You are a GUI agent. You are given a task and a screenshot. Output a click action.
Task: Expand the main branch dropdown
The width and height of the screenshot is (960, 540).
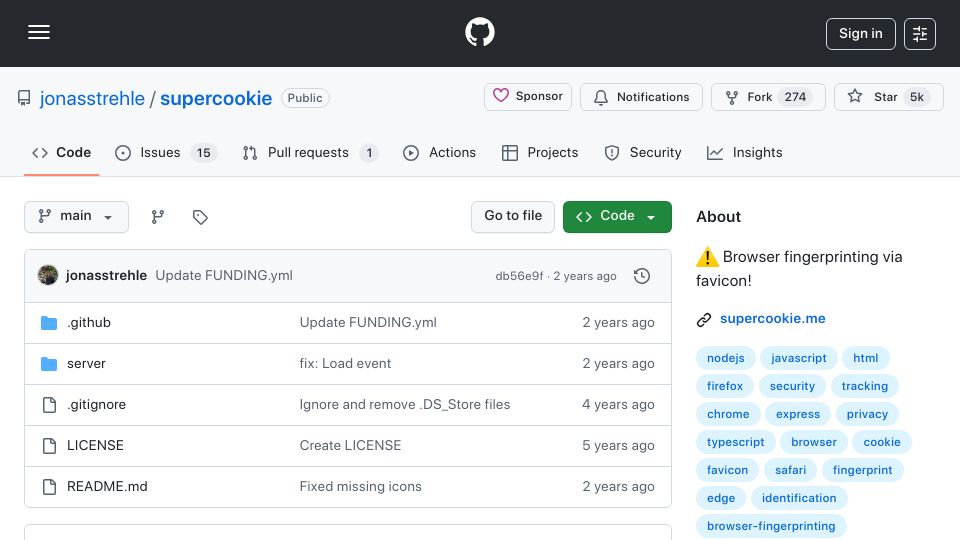tap(77, 217)
